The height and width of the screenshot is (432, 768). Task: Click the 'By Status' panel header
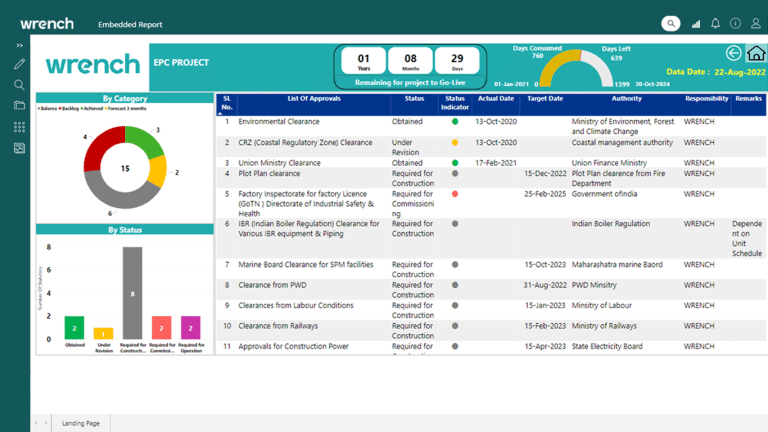point(125,230)
